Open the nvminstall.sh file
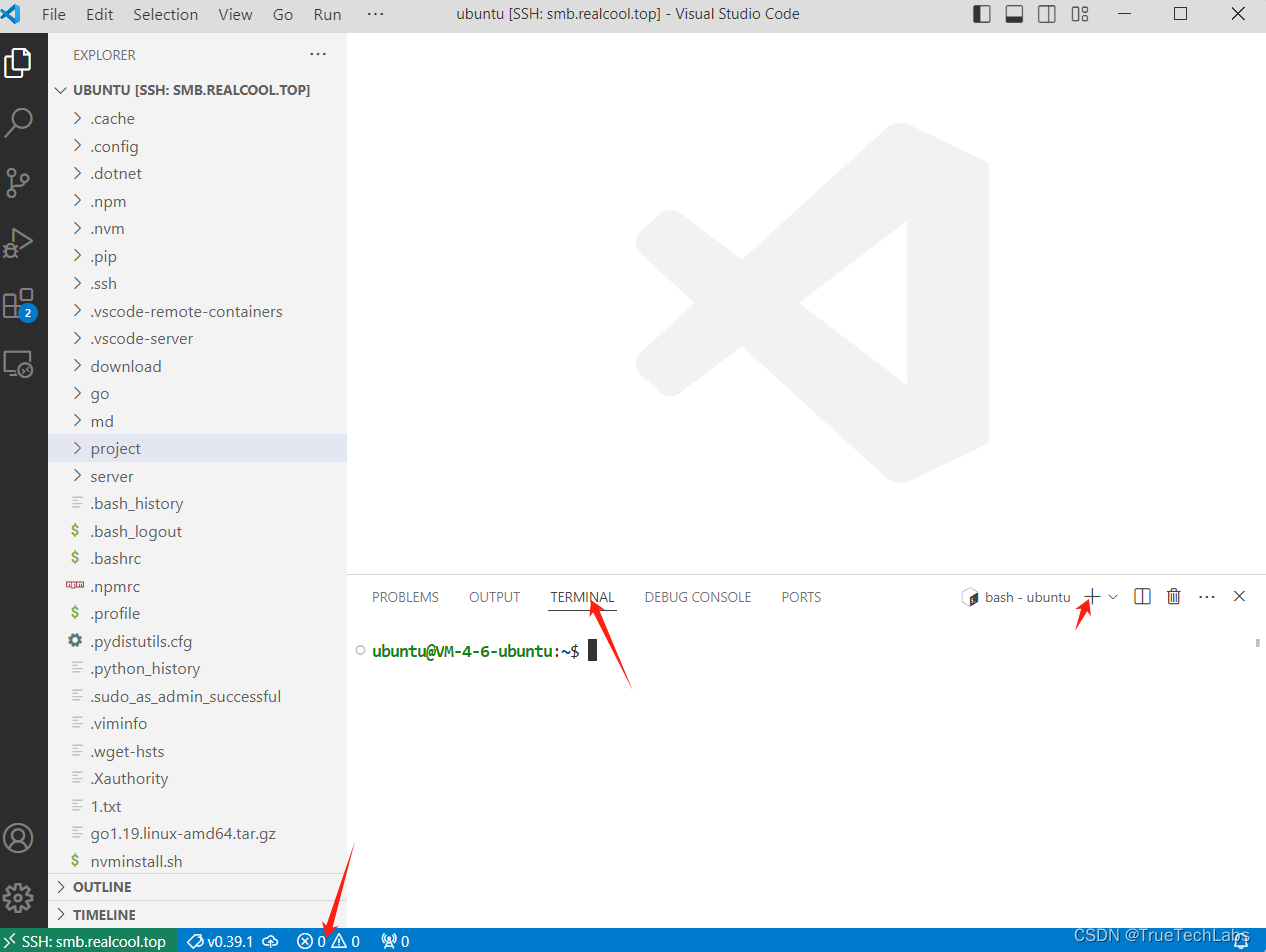1266x952 pixels. tap(198, 861)
